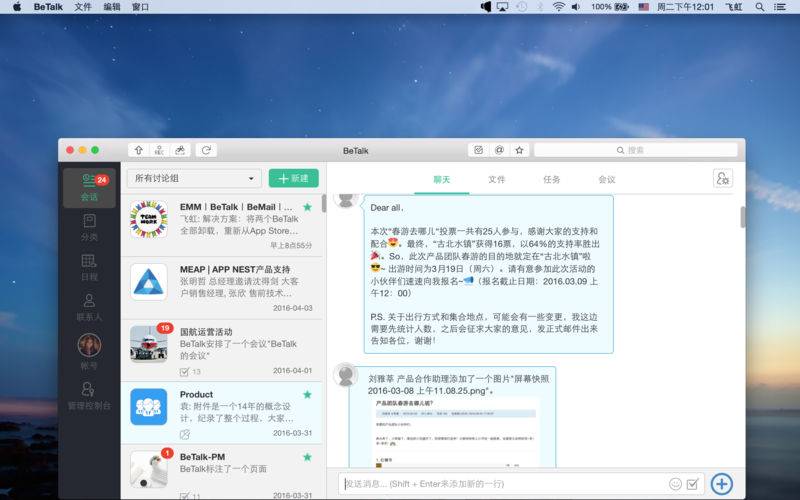This screenshot has width=800, height=500.
Task: Switch to the 文件 tab
Action: 497,180
